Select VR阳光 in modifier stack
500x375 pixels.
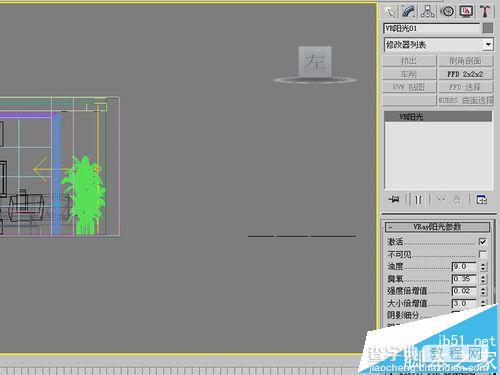(x=438, y=117)
